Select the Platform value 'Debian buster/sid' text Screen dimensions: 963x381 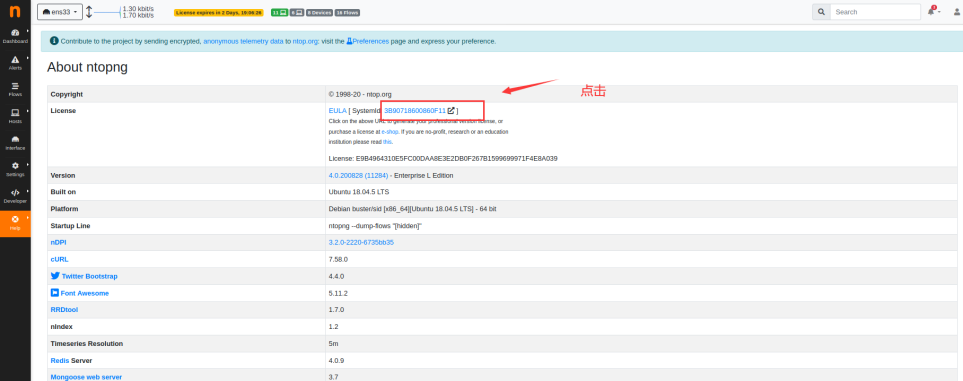pos(413,209)
